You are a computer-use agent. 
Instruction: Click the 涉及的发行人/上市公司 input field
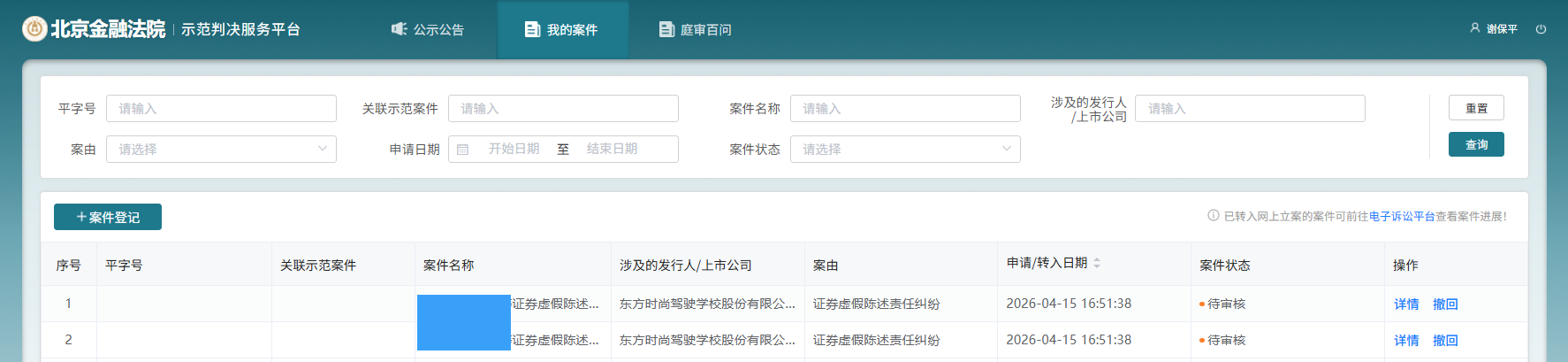tap(1250, 109)
